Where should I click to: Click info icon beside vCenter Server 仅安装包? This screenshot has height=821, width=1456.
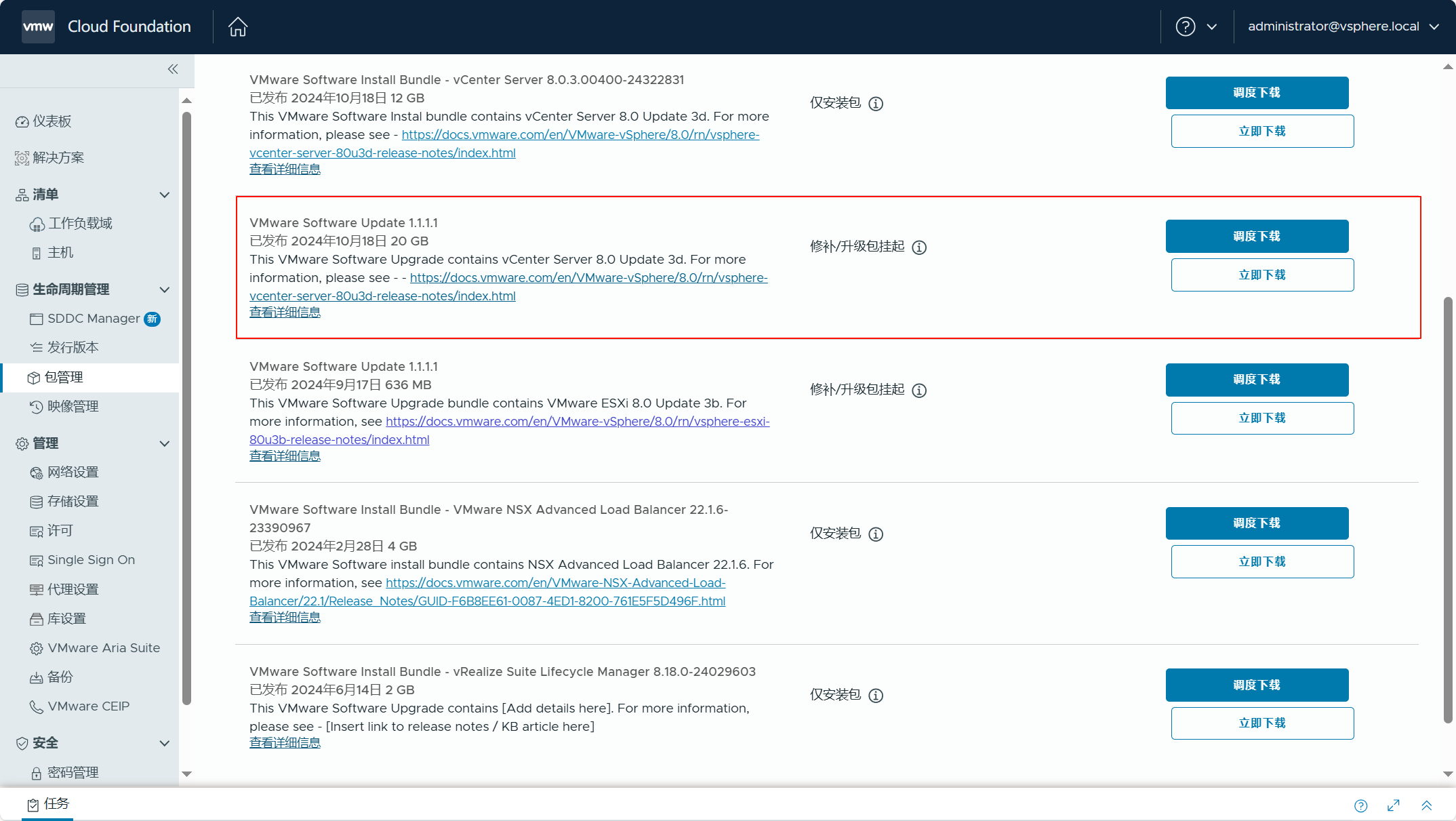876,104
